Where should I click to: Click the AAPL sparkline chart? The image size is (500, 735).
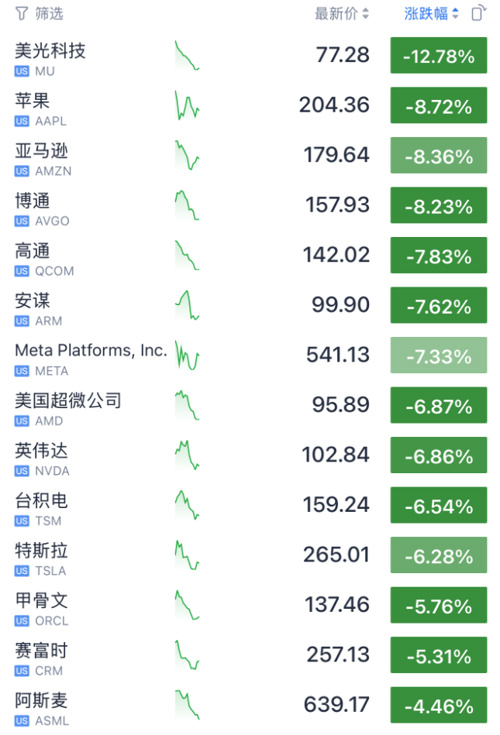[x=187, y=106]
